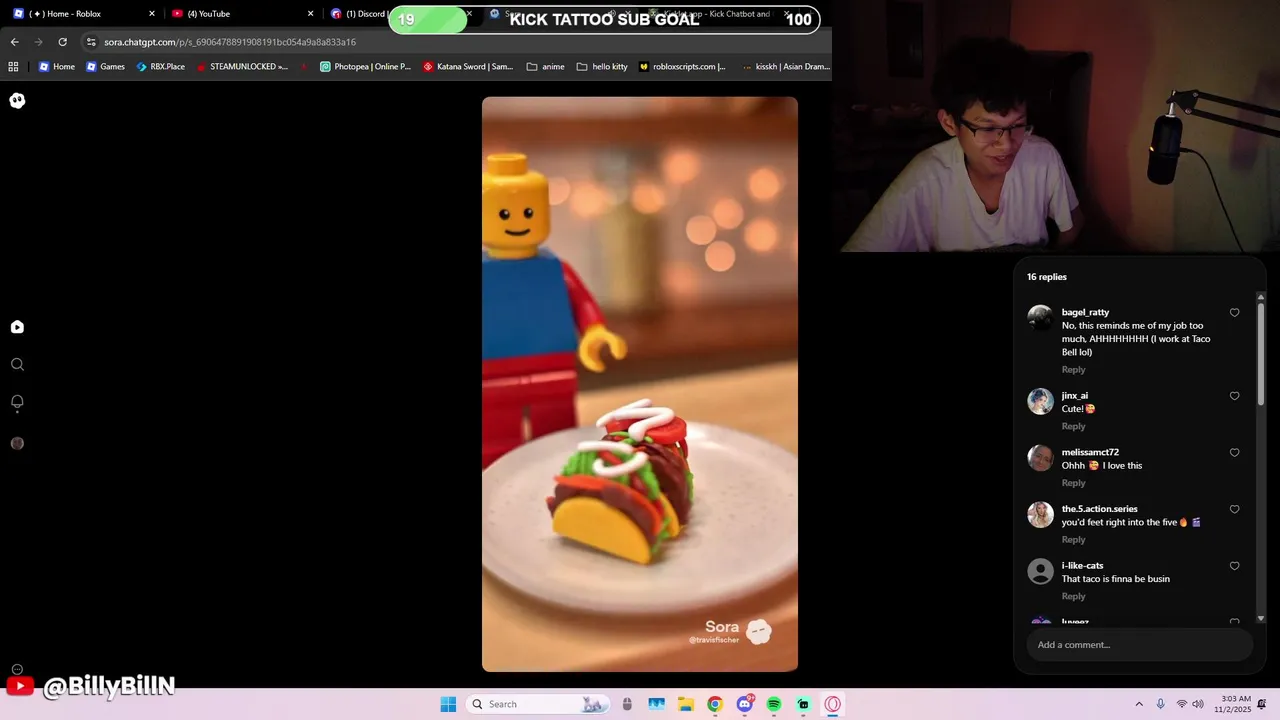Like jinx_ai's comment
The height and width of the screenshot is (720, 1280).
click(x=1234, y=396)
